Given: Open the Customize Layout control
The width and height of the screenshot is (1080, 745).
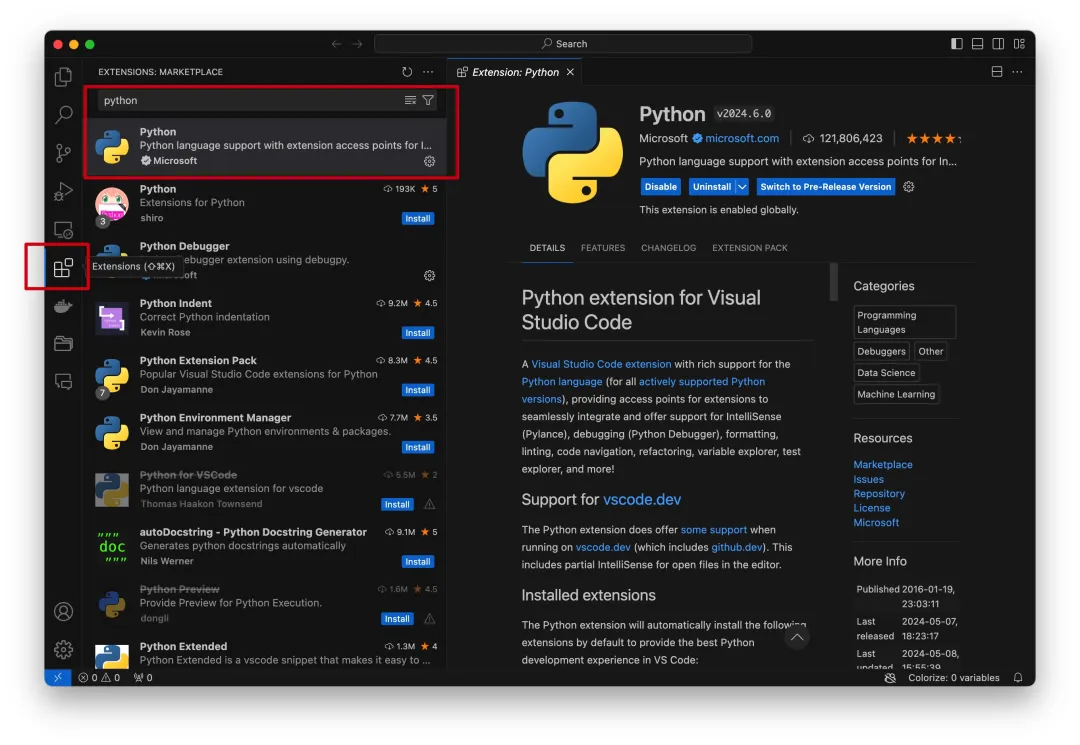Looking at the screenshot, I should click(1019, 44).
